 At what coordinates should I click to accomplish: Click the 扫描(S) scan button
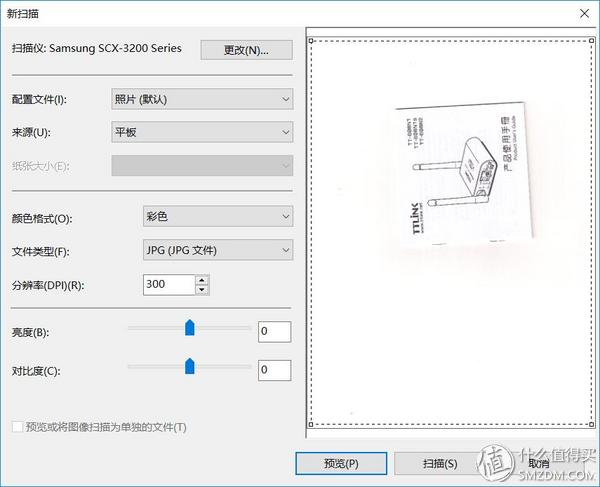pos(440,464)
